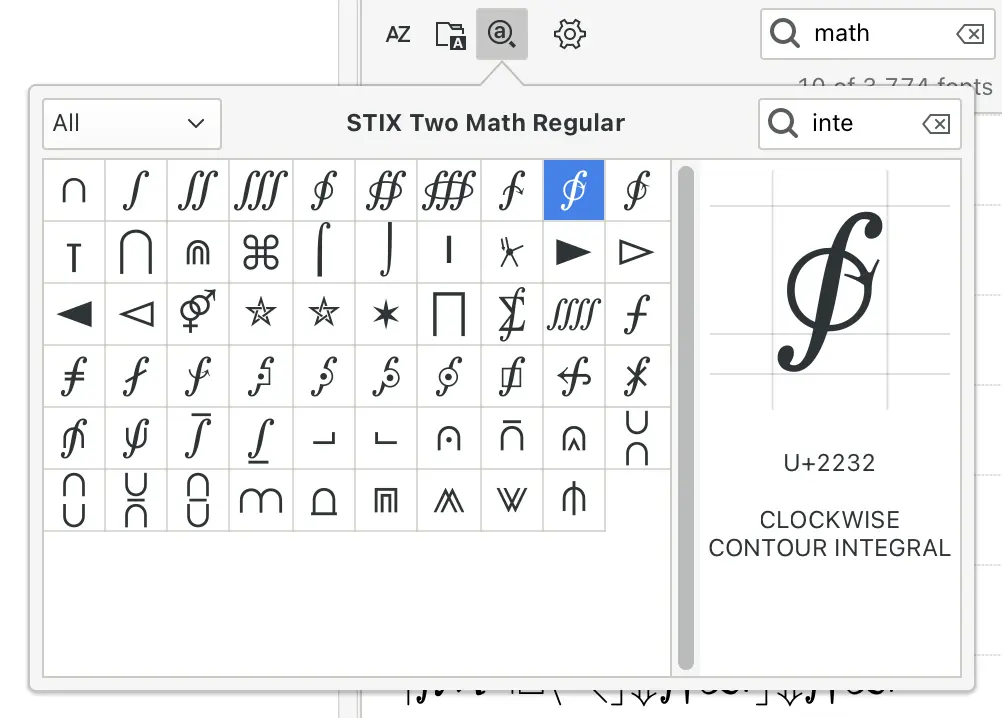Image resolution: width=1002 pixels, height=718 pixels.
Task: Pick the interlocked male and female sign glyph
Action: (198, 314)
